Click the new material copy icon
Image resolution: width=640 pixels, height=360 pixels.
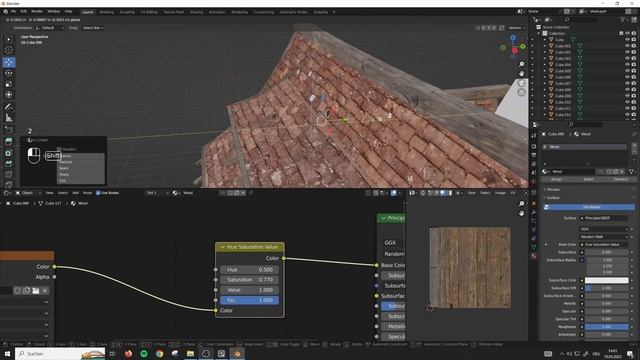click(616, 171)
